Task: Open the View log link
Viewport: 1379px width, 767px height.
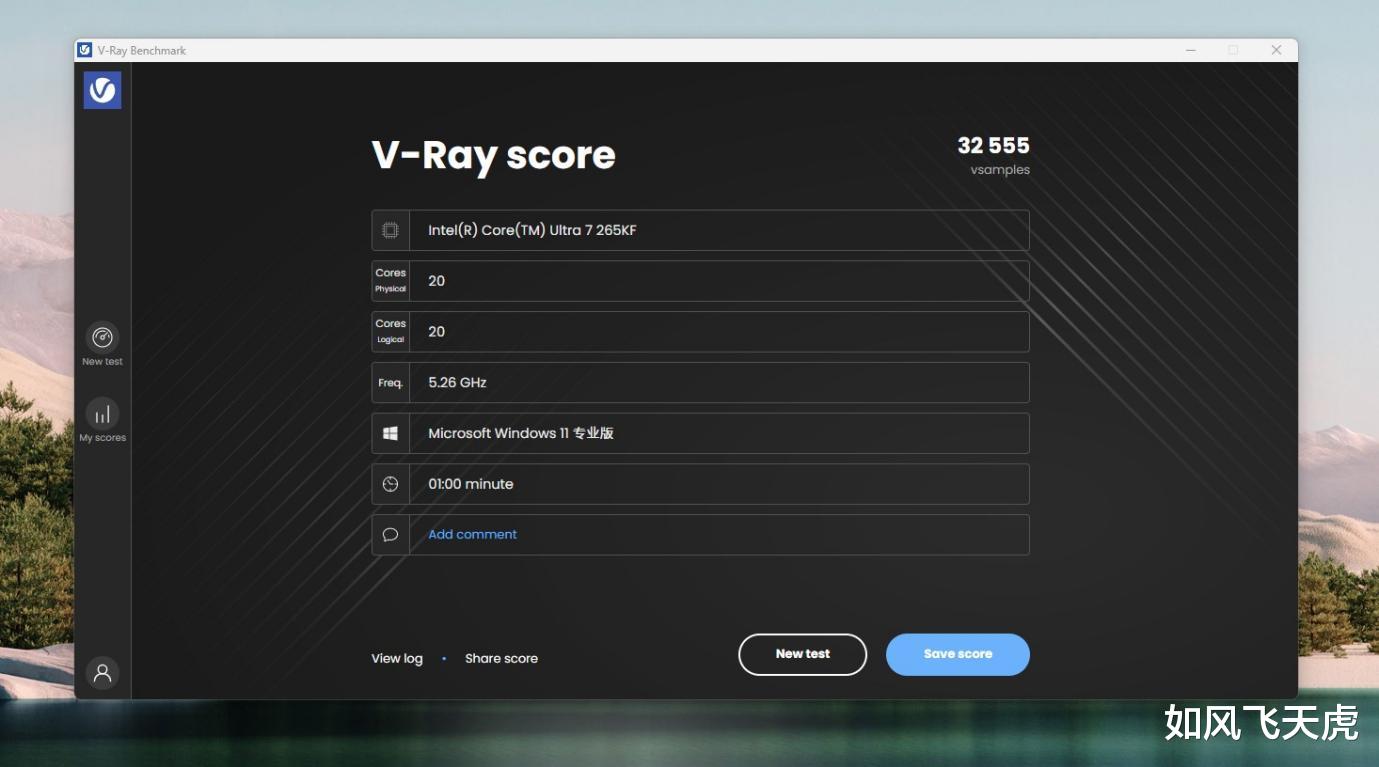Action: point(397,659)
